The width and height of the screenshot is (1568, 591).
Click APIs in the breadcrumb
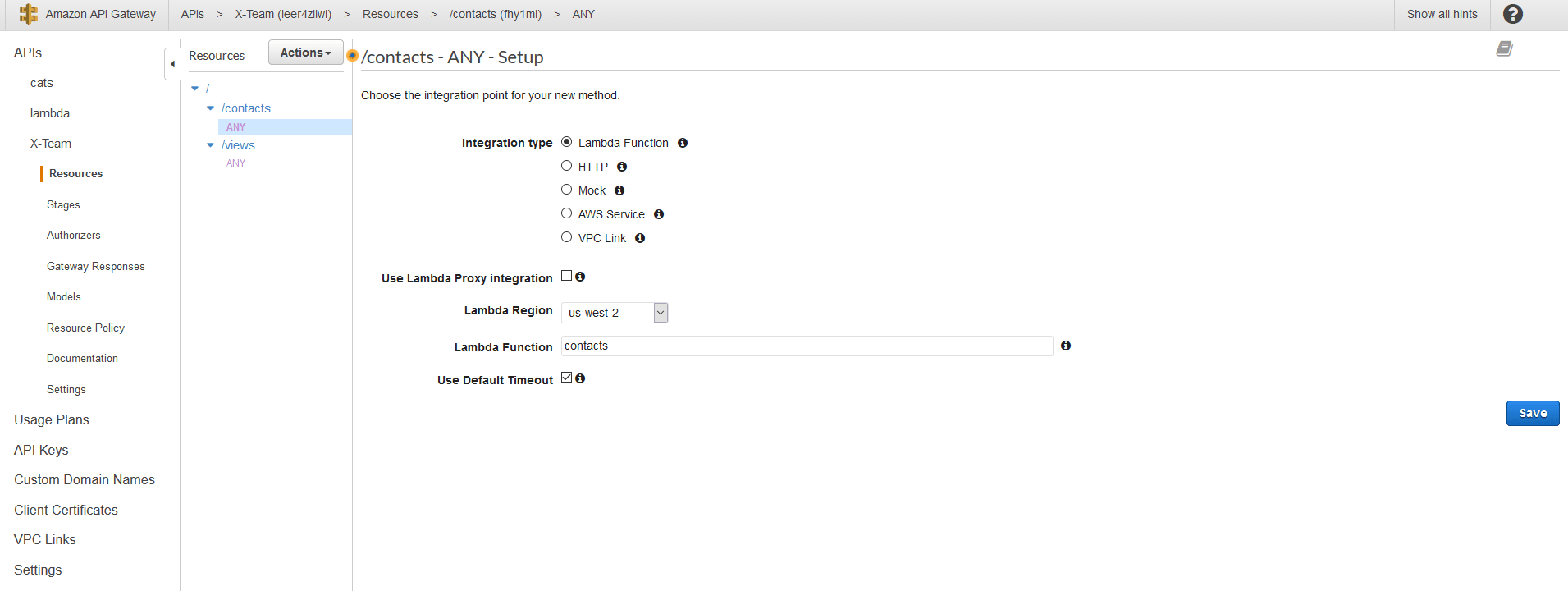pyautogui.click(x=193, y=14)
